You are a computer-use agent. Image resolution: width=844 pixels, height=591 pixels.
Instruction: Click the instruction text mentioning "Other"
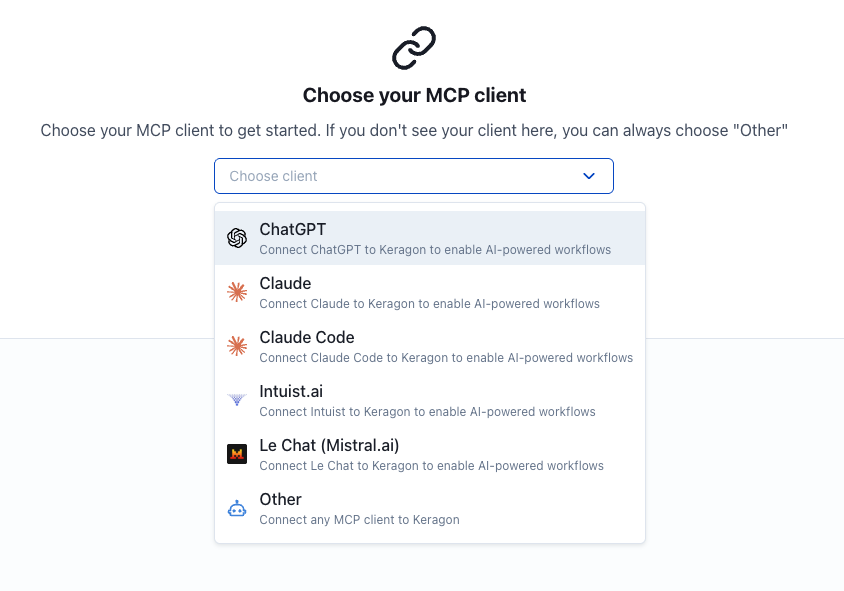tap(414, 131)
